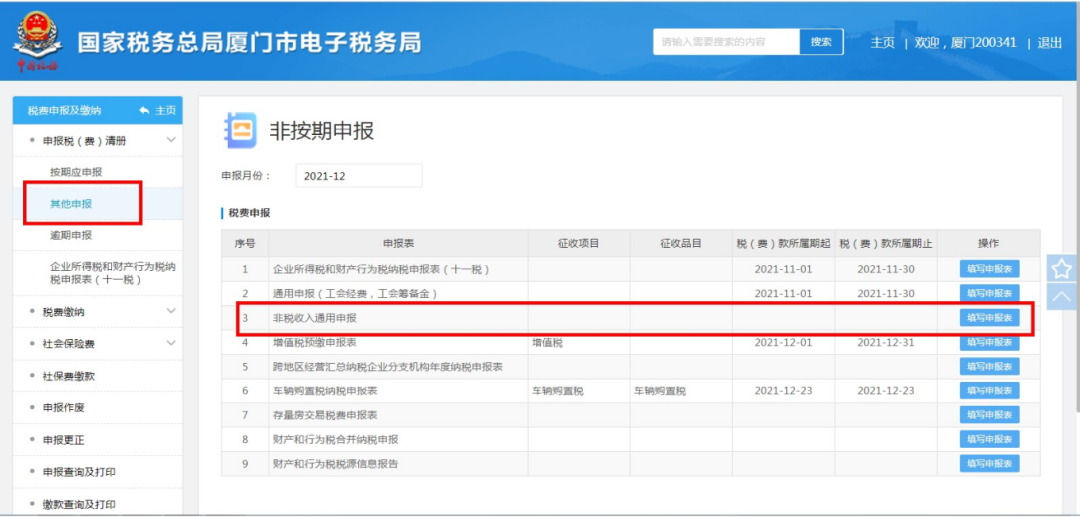Click 填写申报表 for 非税收入通用申报

[989, 317]
